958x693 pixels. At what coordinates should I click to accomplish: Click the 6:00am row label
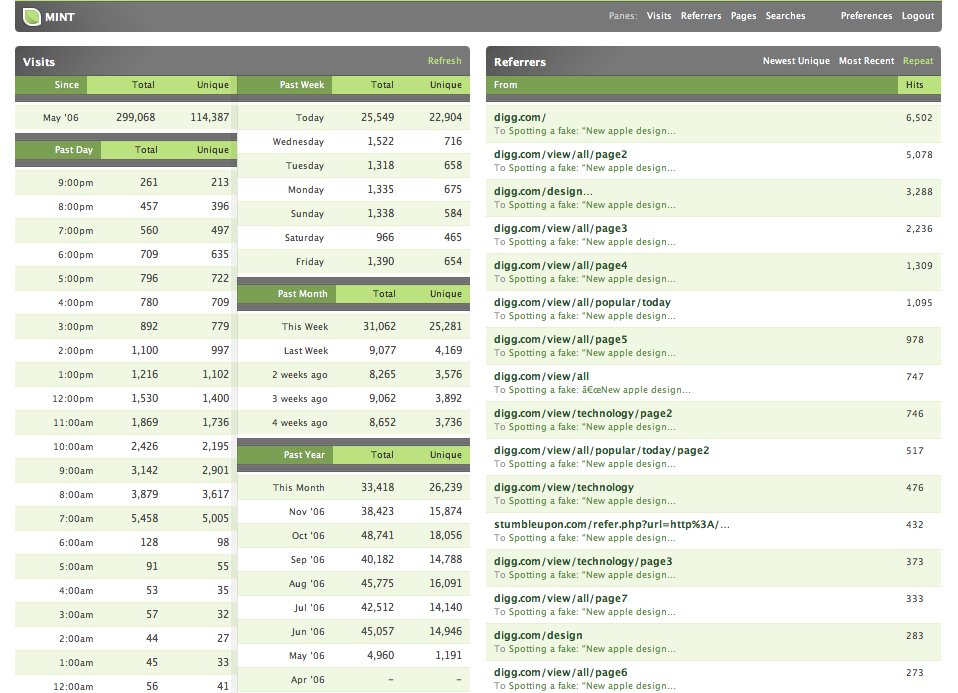click(x=75, y=543)
